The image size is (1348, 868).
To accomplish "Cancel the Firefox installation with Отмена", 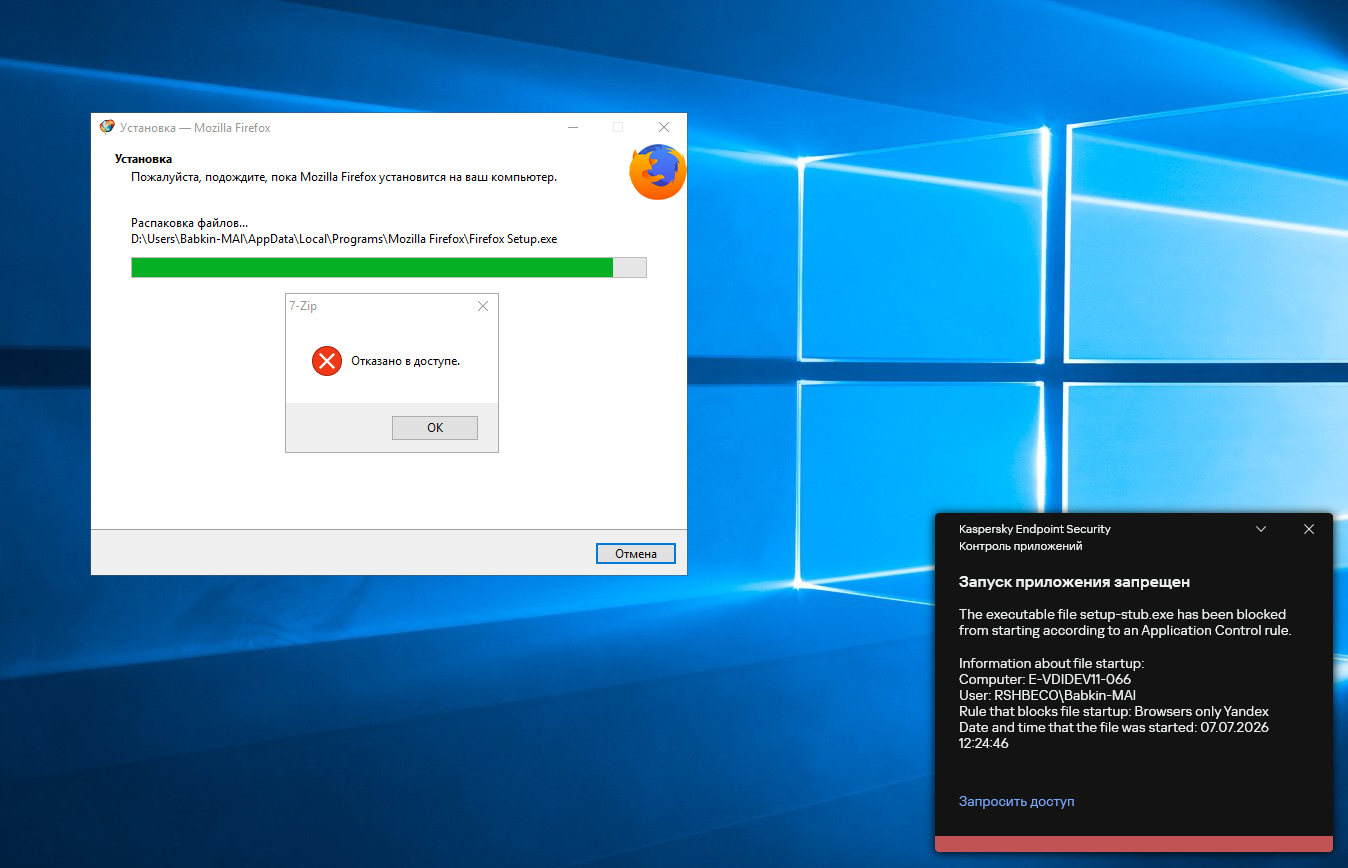I will pyautogui.click(x=636, y=554).
